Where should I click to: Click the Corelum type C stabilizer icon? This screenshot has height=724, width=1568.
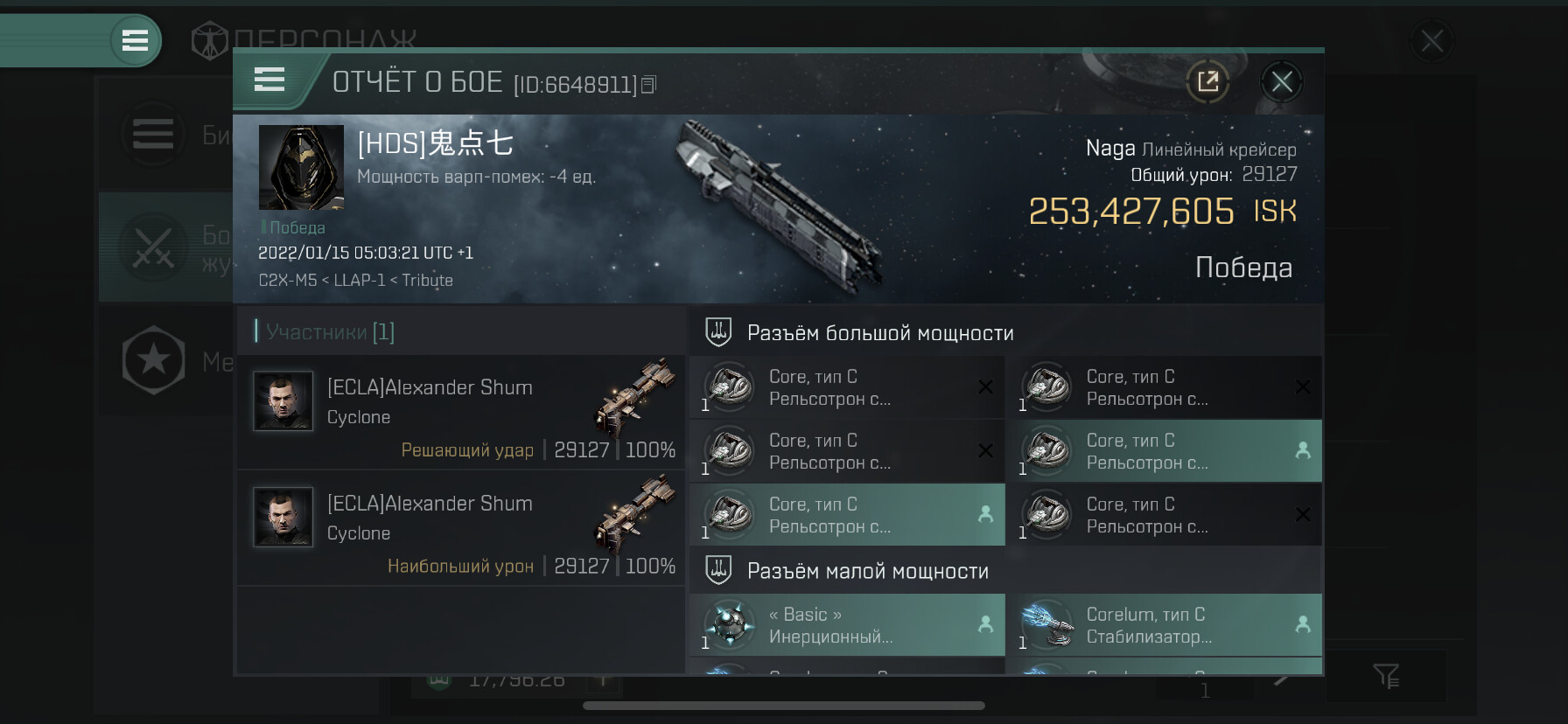coord(1047,625)
